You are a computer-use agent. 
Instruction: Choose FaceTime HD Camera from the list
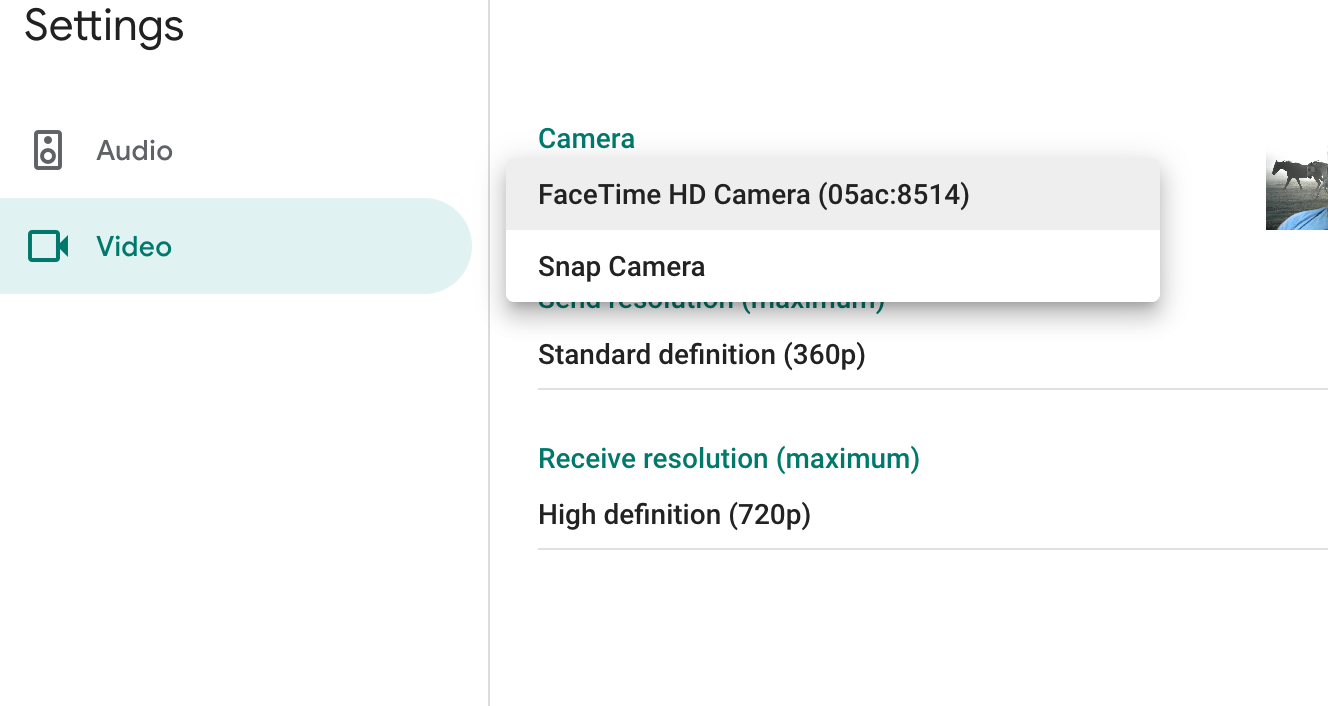pyautogui.click(x=753, y=194)
